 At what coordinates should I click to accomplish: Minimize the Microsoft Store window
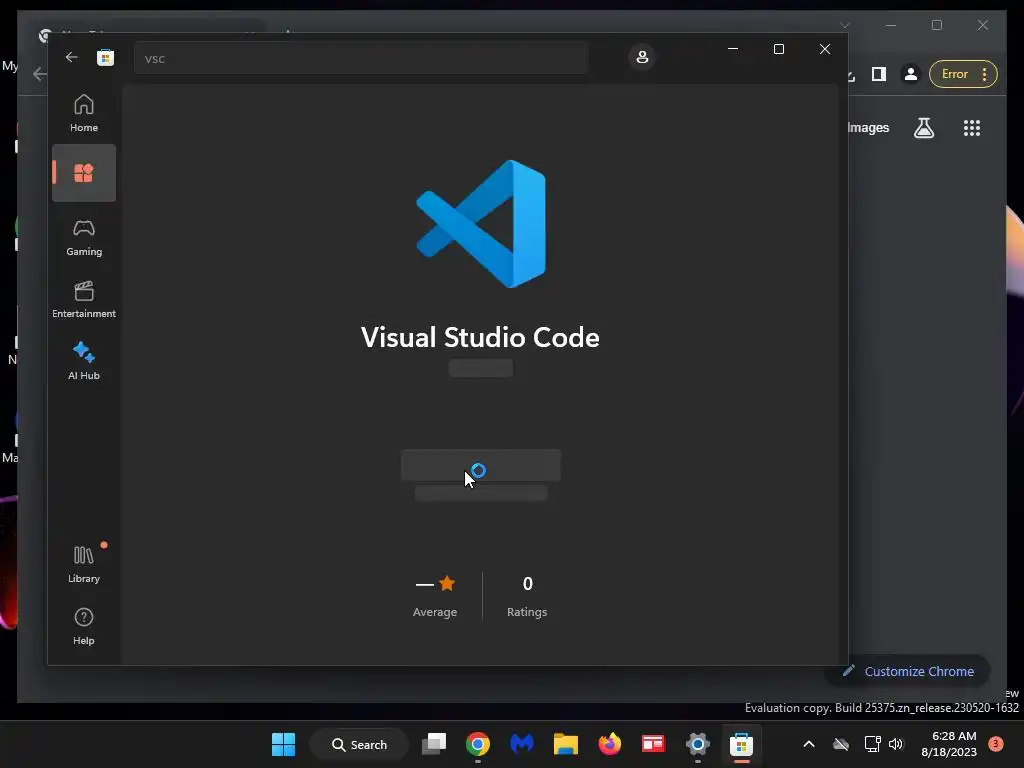(733, 49)
